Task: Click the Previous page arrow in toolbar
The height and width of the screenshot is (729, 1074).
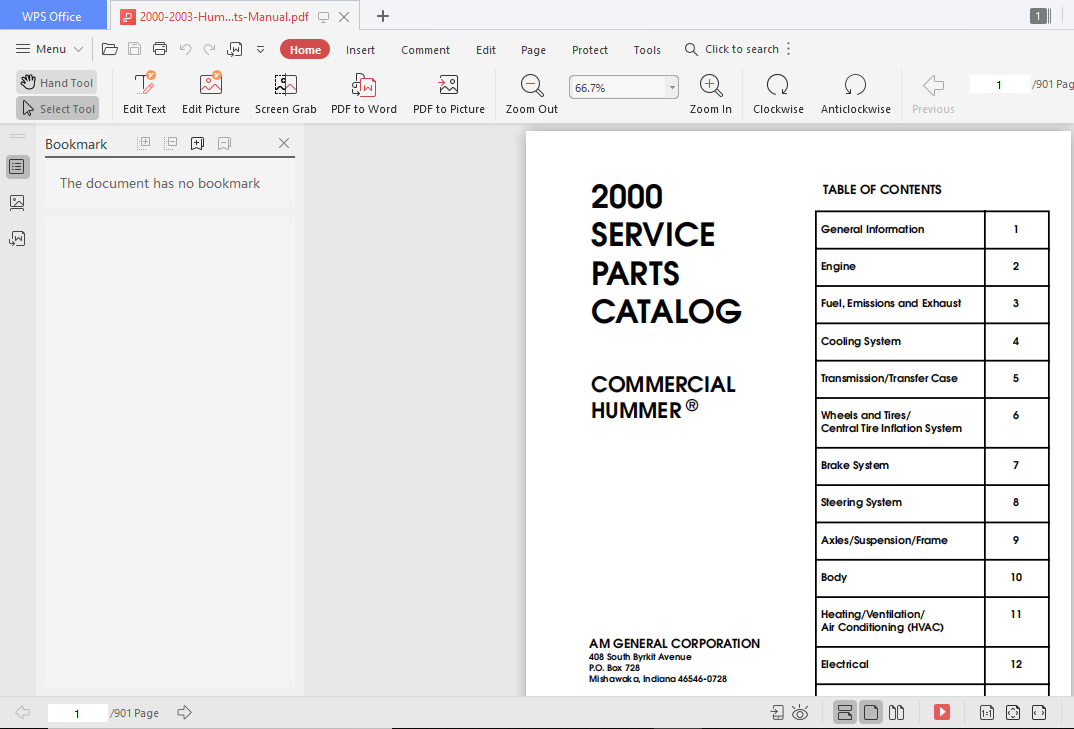Action: click(933, 92)
